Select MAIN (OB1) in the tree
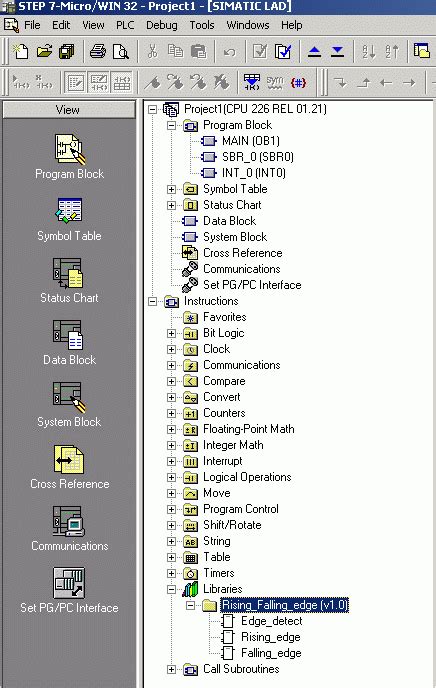The width and height of the screenshot is (436, 688). pyautogui.click(x=250, y=141)
